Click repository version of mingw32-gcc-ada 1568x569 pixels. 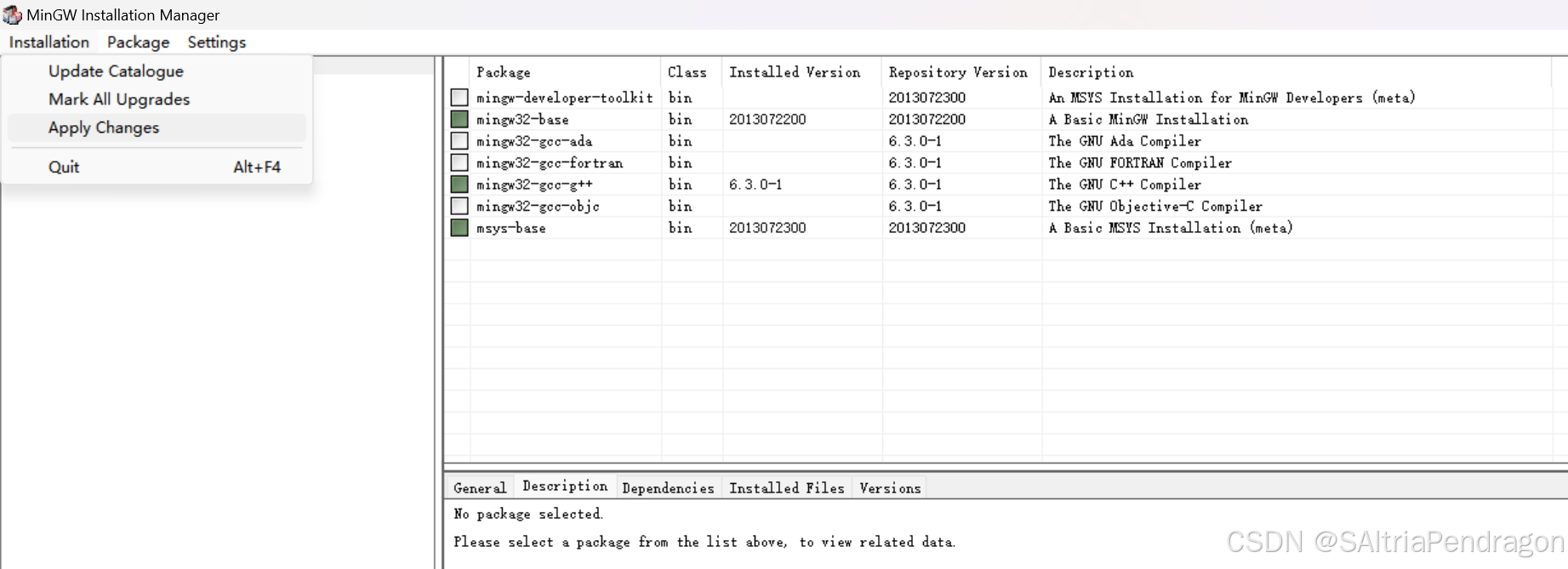tap(915, 141)
